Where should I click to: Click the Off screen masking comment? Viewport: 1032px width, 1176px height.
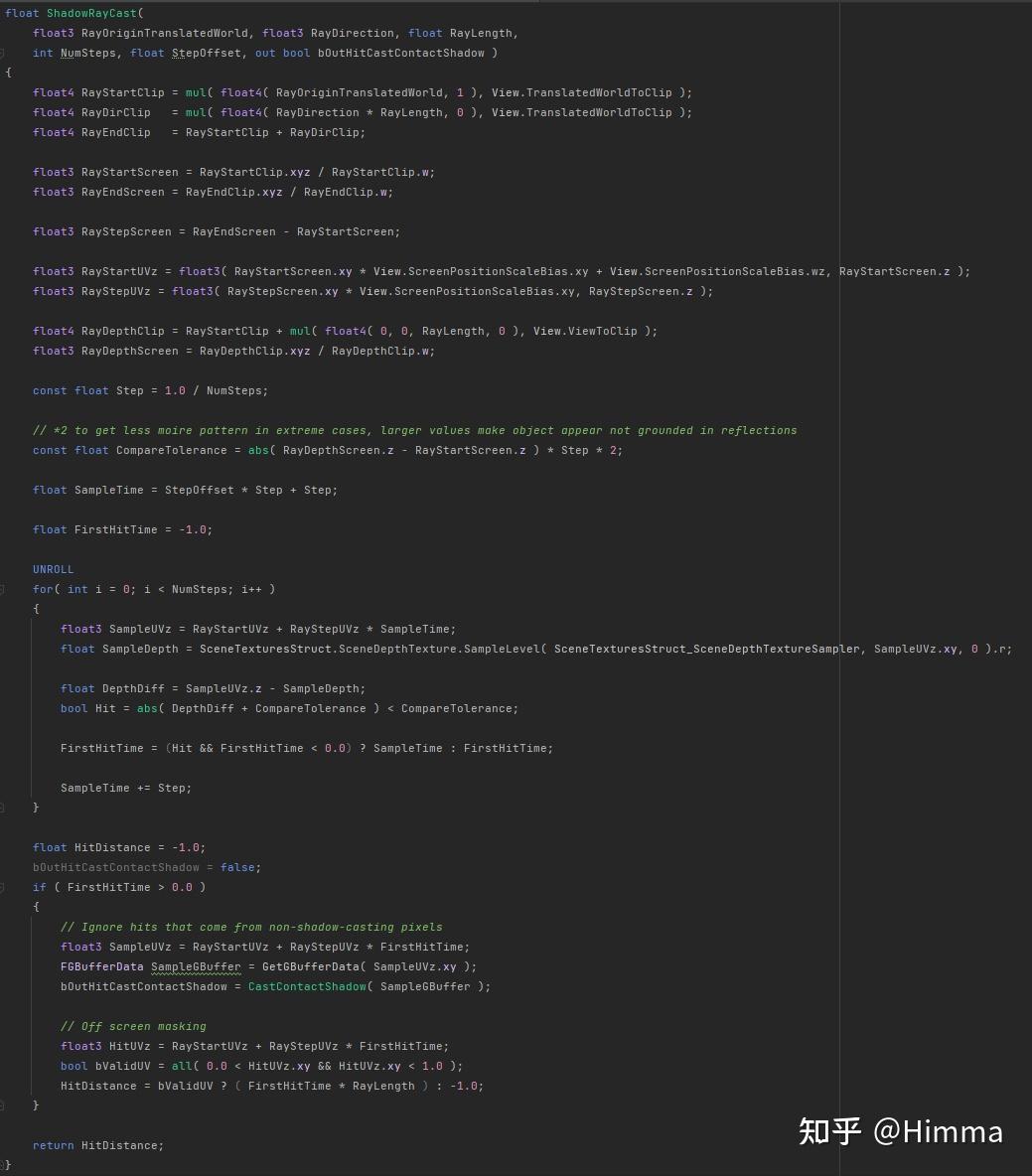point(133,1026)
